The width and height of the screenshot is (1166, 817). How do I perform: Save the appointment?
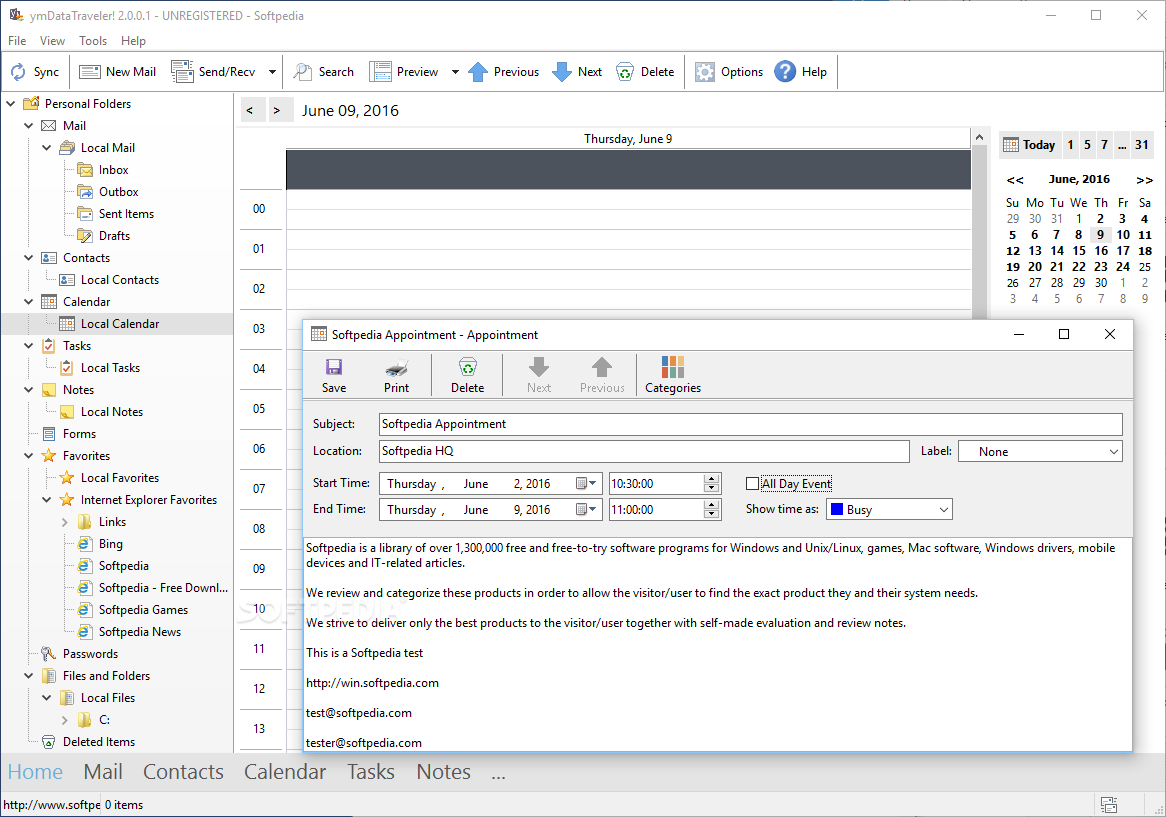point(334,375)
